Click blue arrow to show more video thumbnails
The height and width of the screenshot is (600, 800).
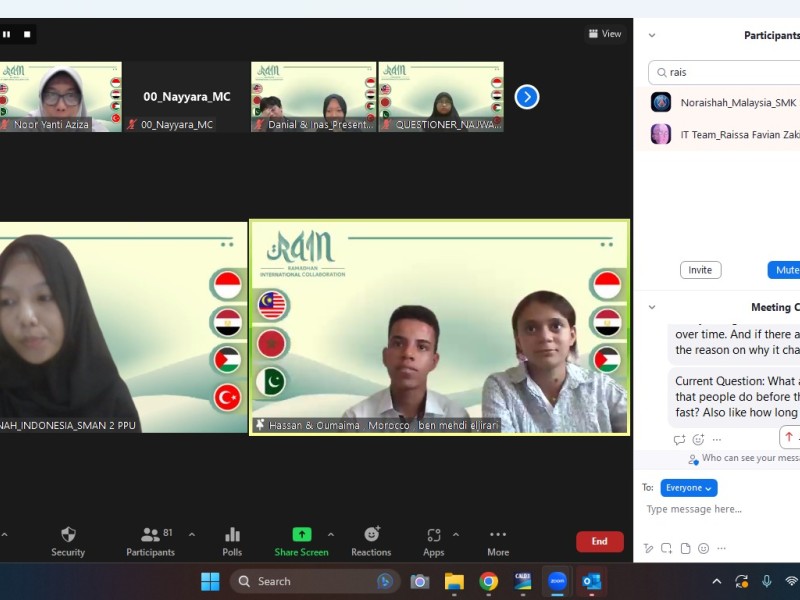[527, 97]
